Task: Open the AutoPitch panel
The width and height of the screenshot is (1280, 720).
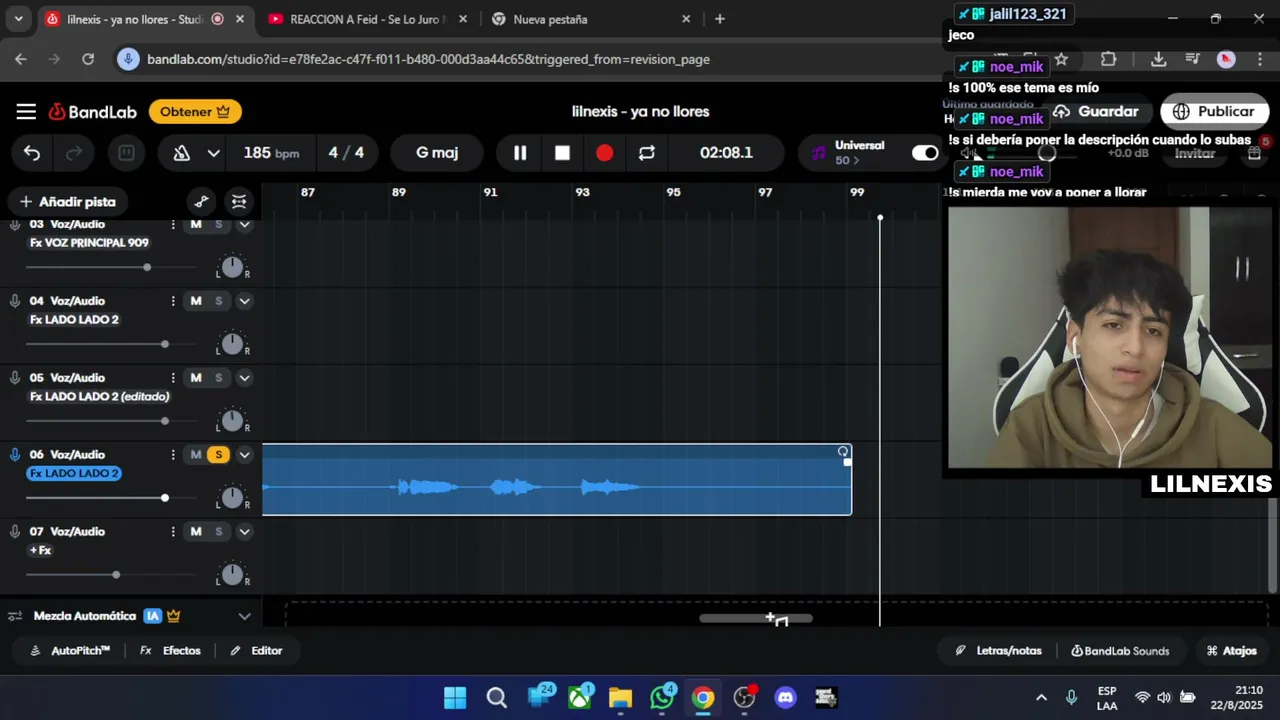Action: point(69,651)
